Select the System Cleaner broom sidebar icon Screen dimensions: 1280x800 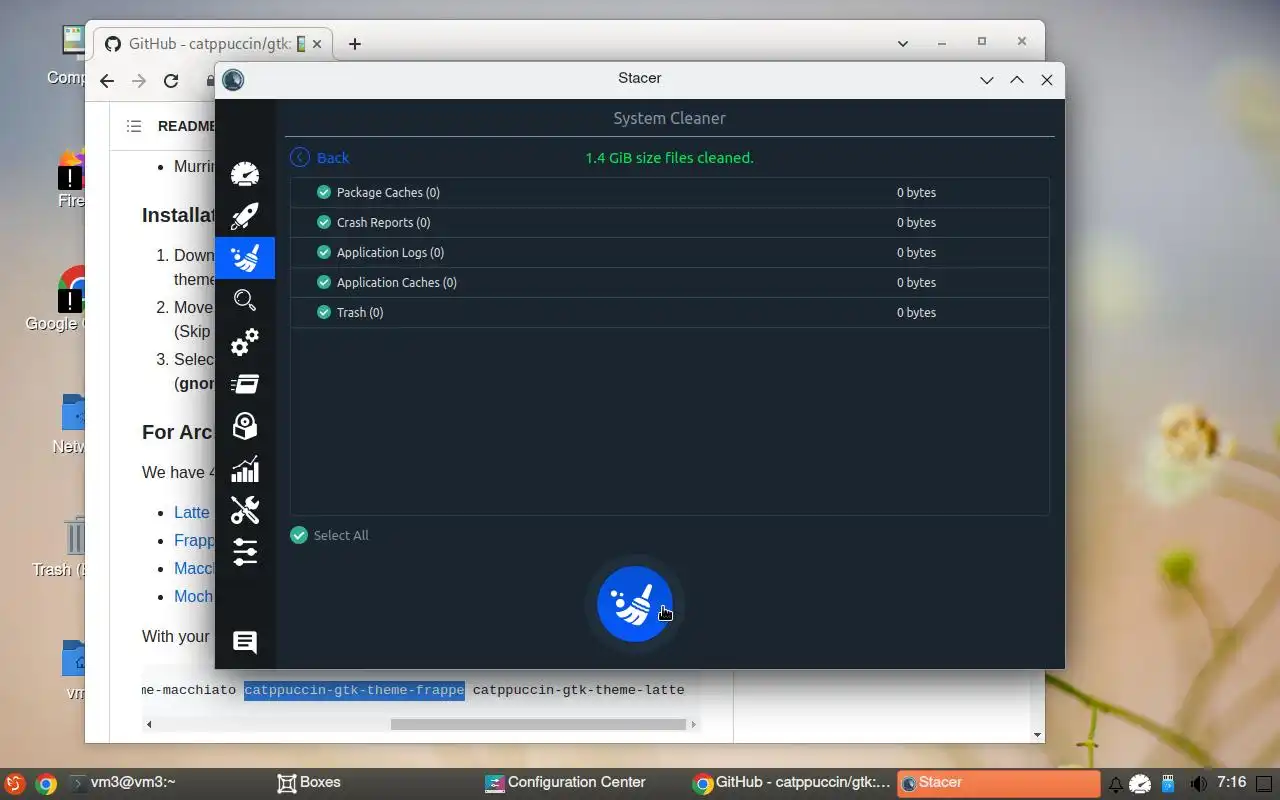point(245,258)
